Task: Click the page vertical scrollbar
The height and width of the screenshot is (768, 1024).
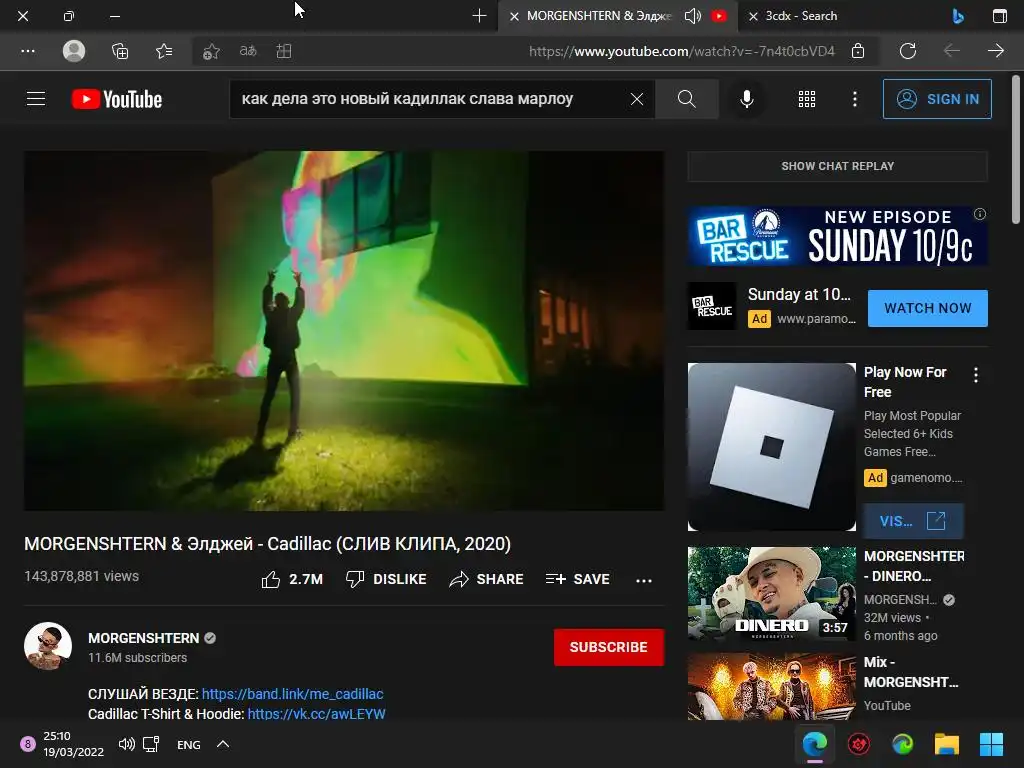Action: [x=1017, y=150]
